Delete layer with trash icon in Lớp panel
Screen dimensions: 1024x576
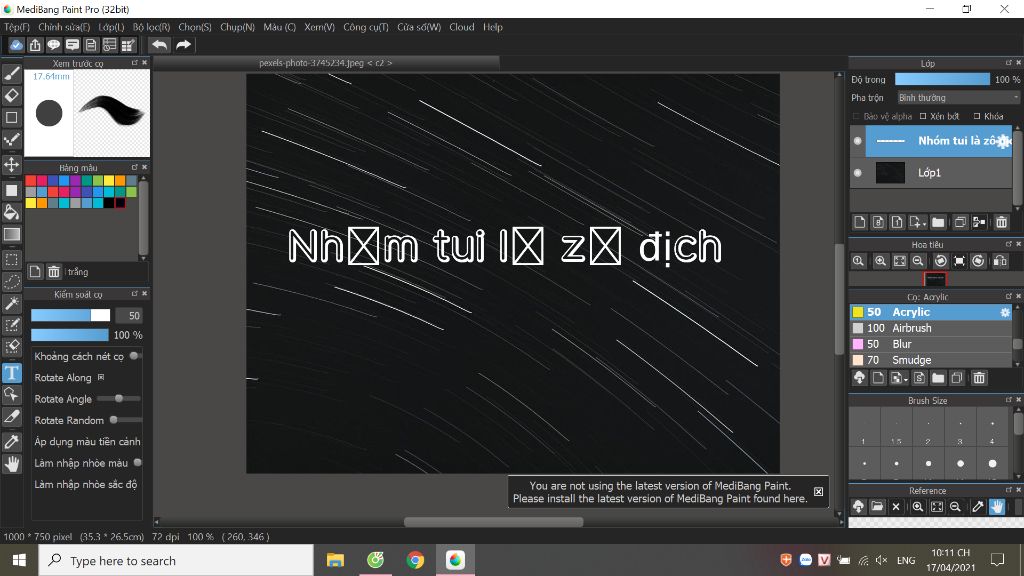[x=1001, y=222]
